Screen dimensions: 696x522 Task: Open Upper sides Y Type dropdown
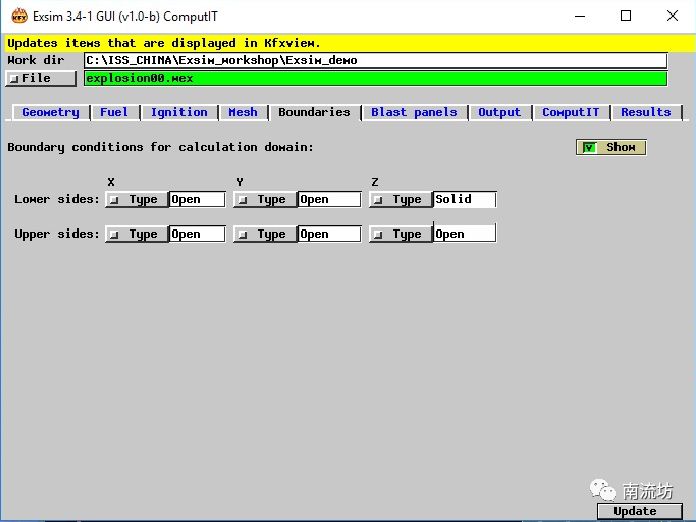coord(264,234)
